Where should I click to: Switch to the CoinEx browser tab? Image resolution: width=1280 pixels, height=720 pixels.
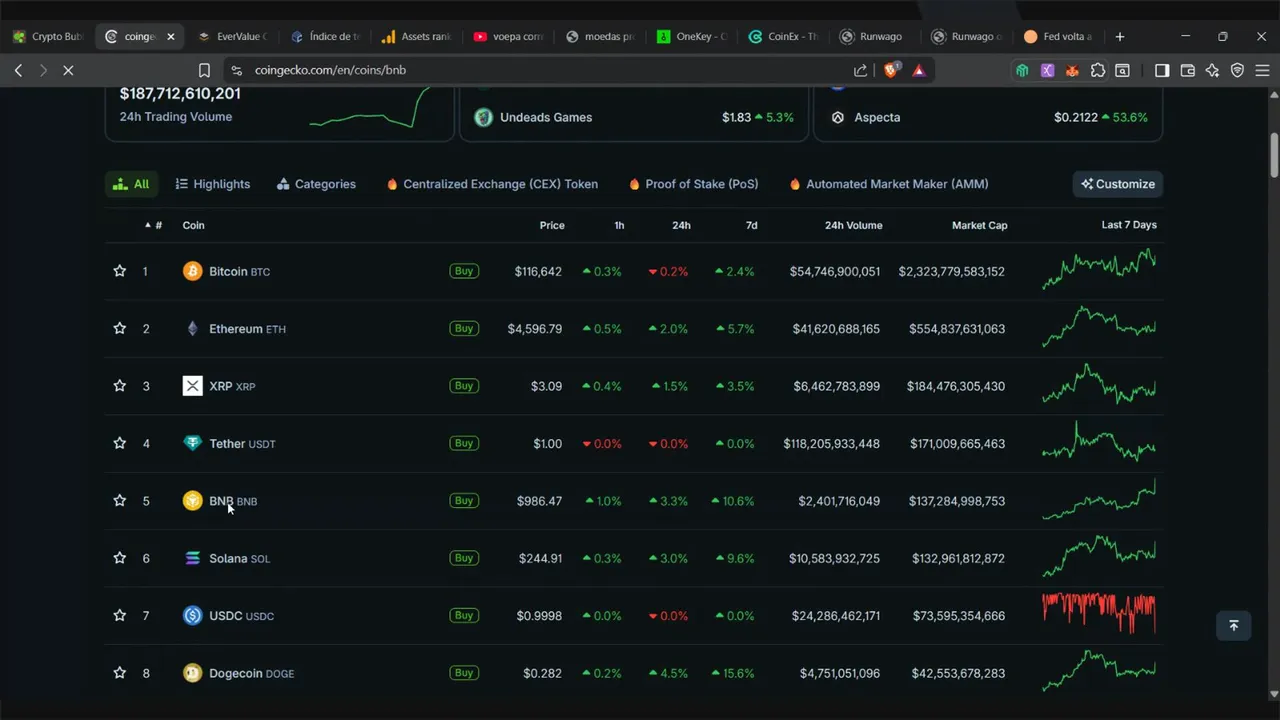(784, 37)
